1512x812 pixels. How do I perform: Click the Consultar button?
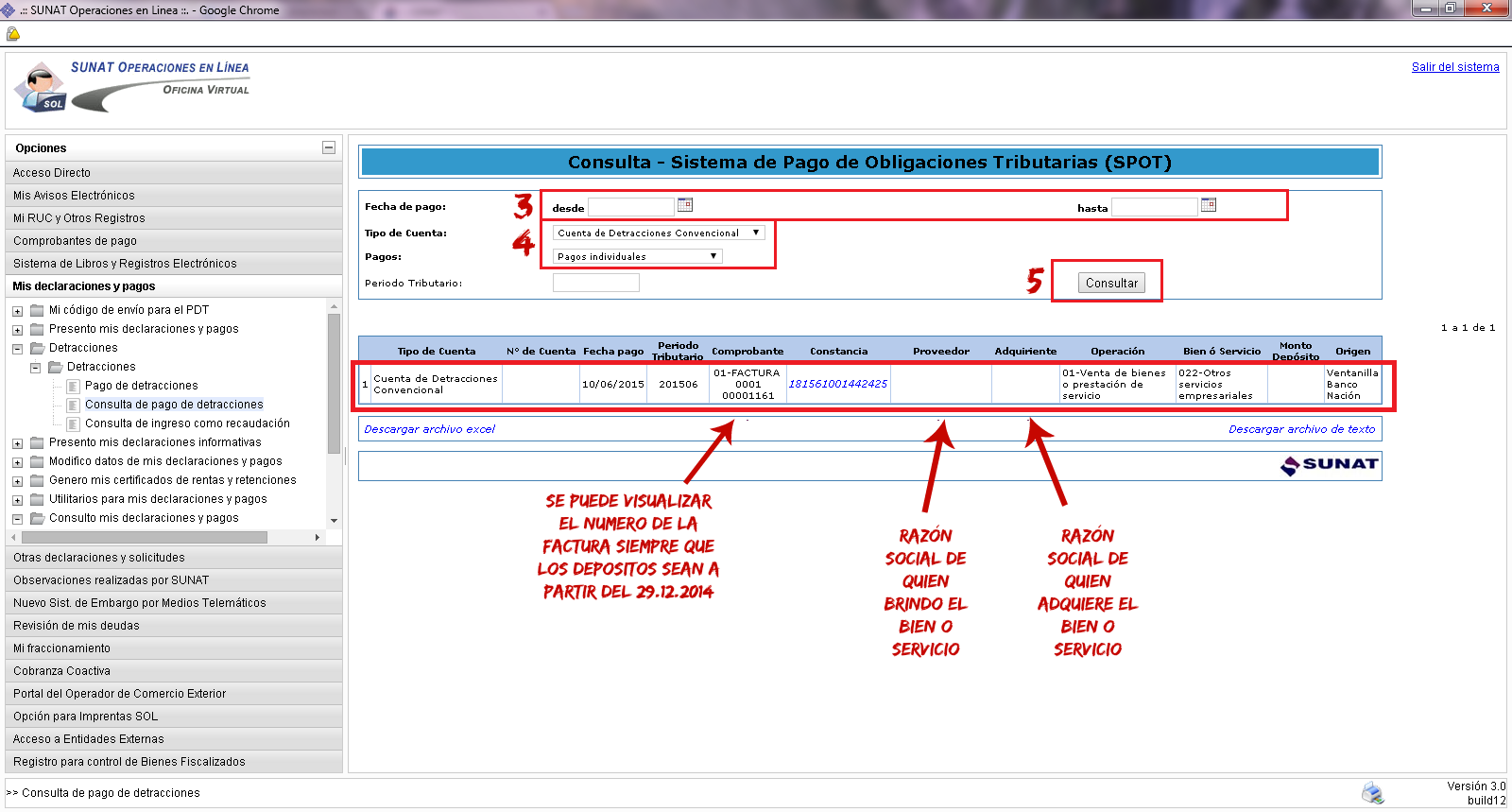tap(1111, 283)
